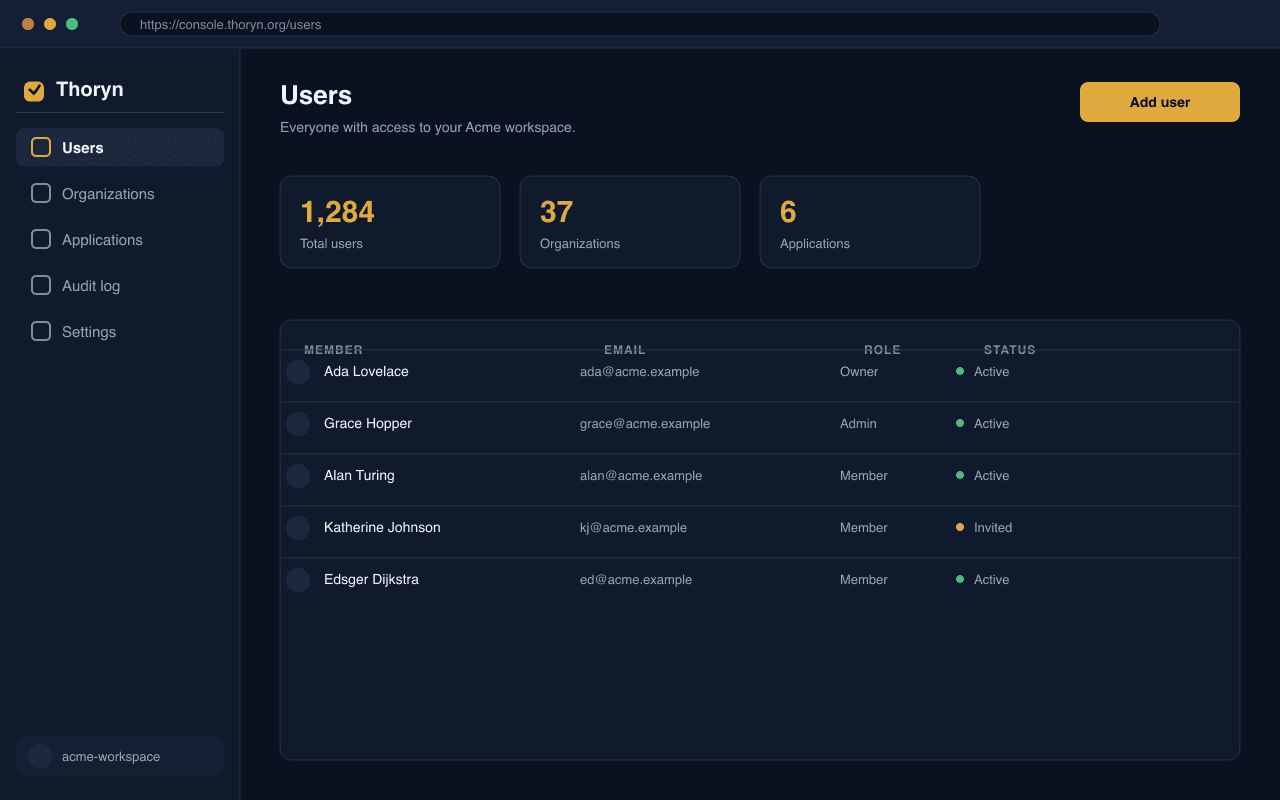1280x800 pixels.
Task: Click the Audit log sidebar icon
Action: (x=41, y=285)
